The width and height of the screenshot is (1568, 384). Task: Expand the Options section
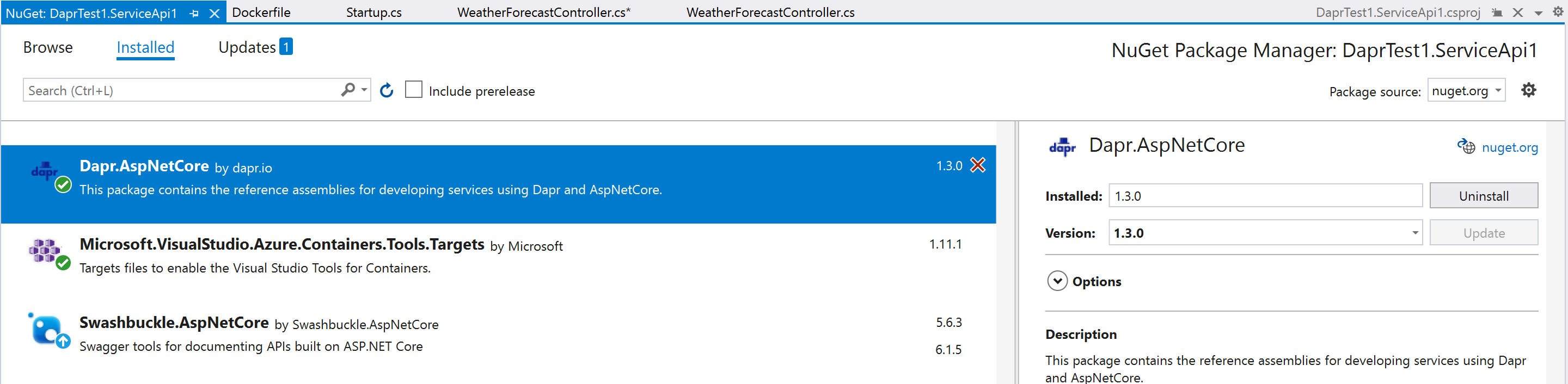[1057, 281]
